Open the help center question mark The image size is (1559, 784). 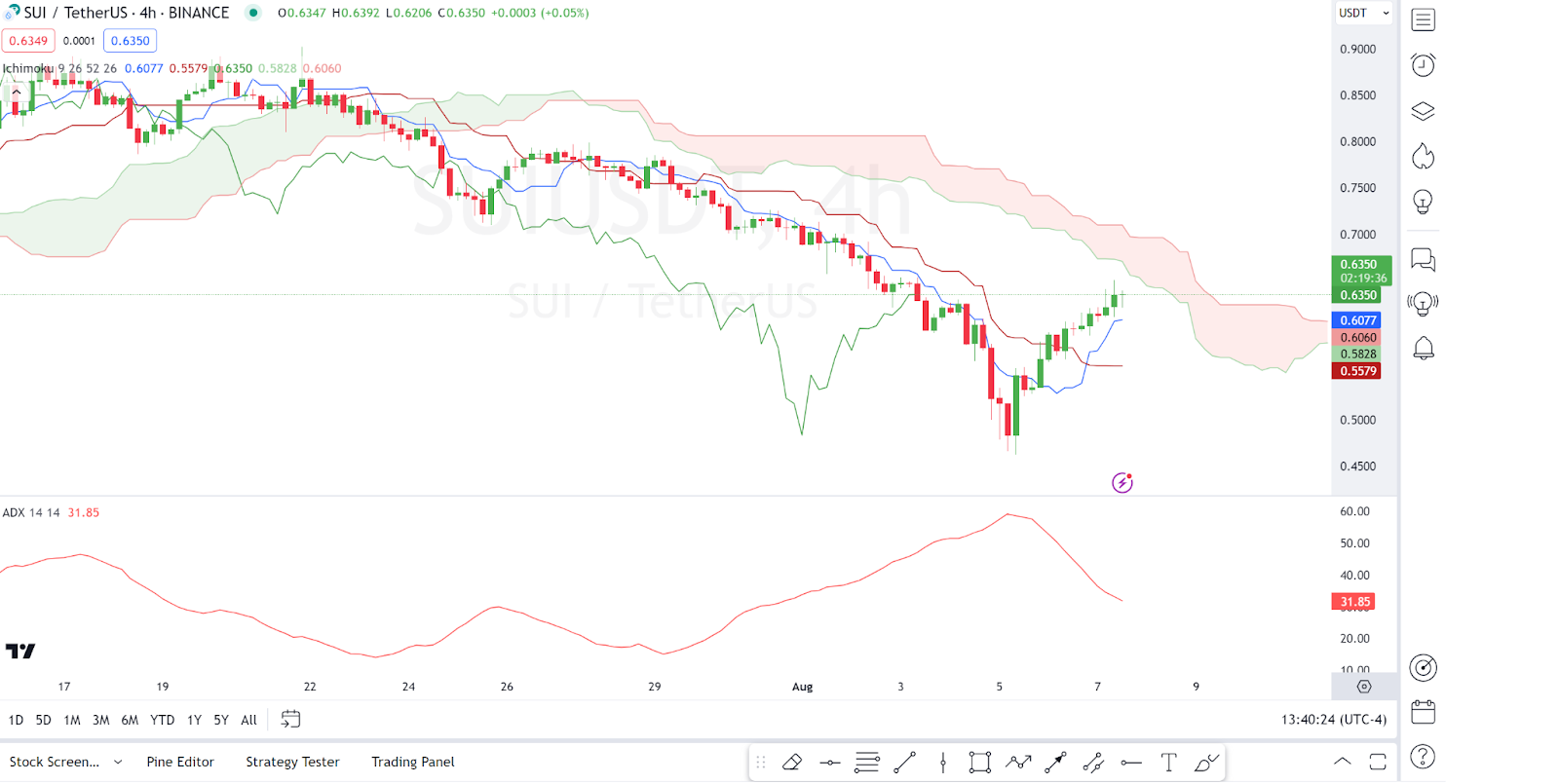1423,757
